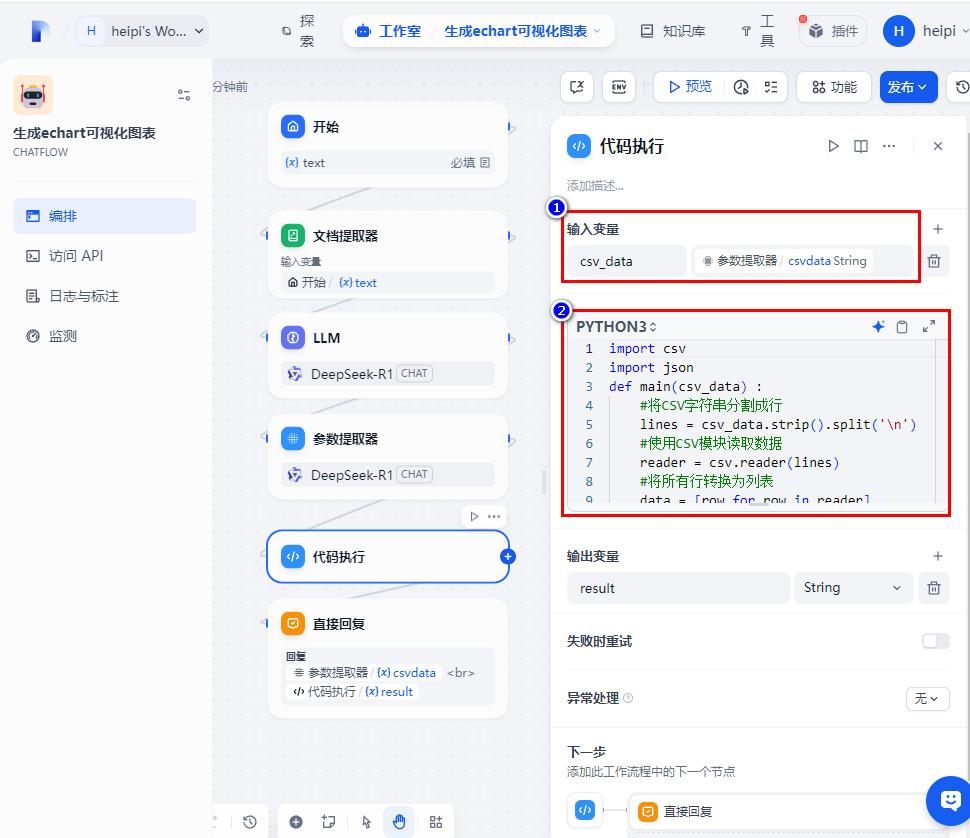Screen dimensions: 970x838
Task: Delete the result output variable
Action: (933, 588)
